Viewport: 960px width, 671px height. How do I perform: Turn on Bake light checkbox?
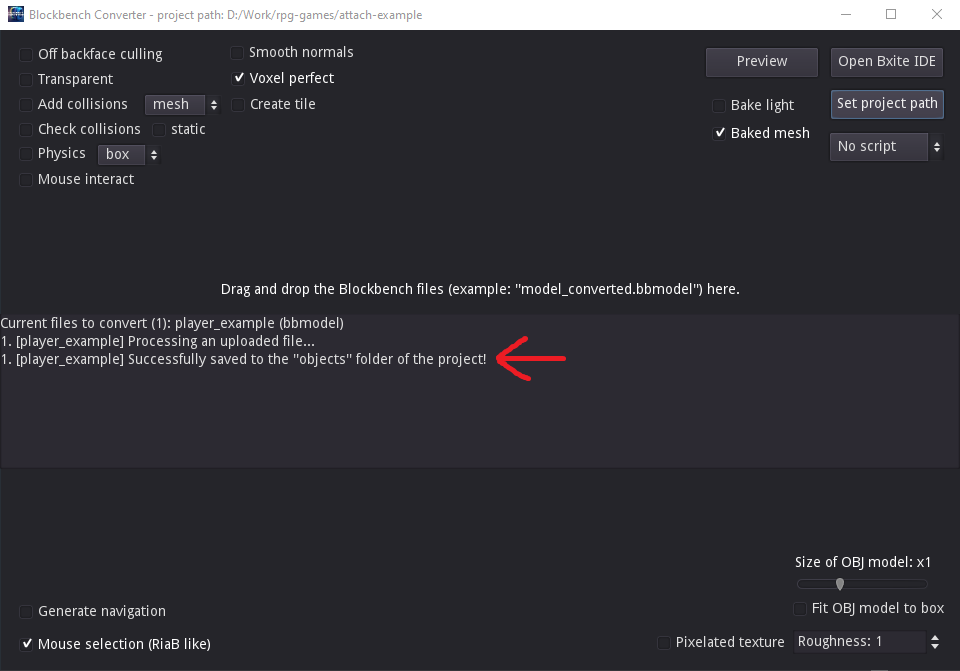click(x=719, y=106)
